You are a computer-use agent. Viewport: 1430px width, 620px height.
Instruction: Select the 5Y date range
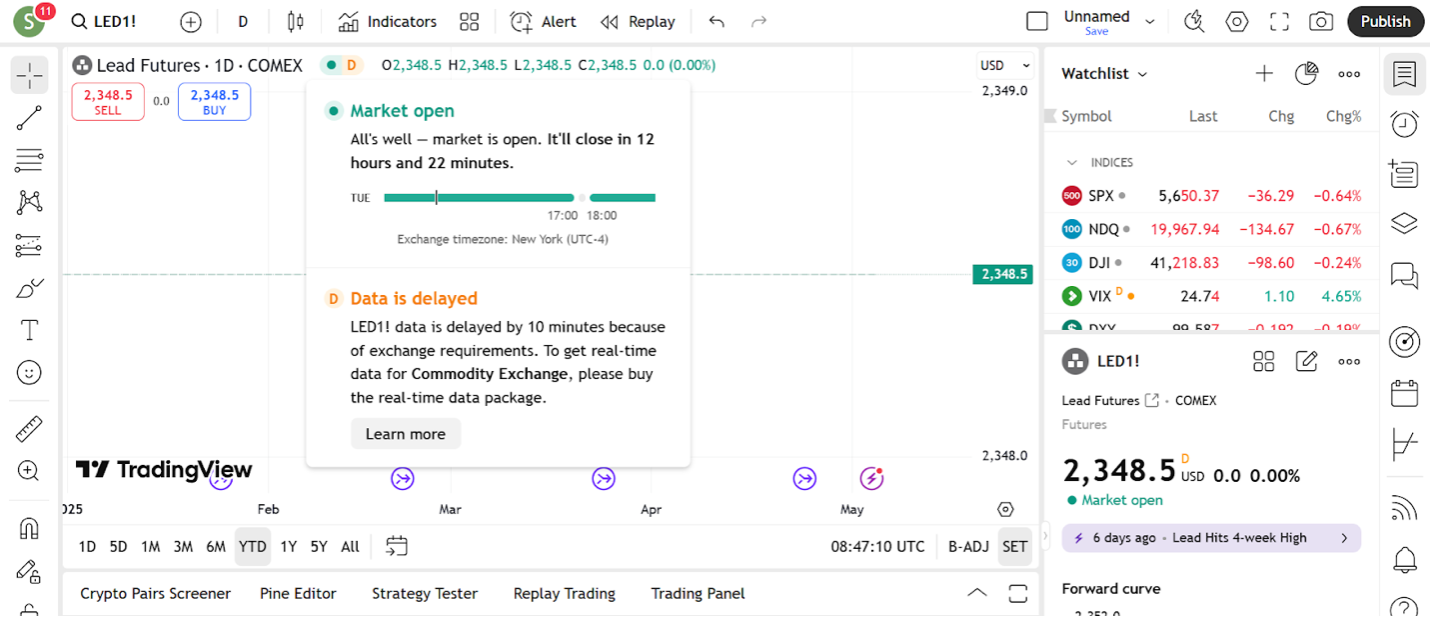(318, 546)
